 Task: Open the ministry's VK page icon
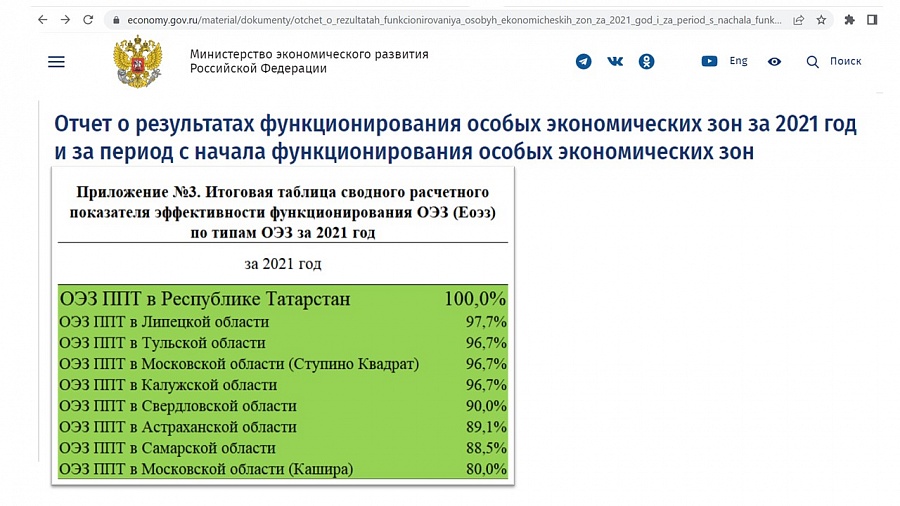point(615,61)
